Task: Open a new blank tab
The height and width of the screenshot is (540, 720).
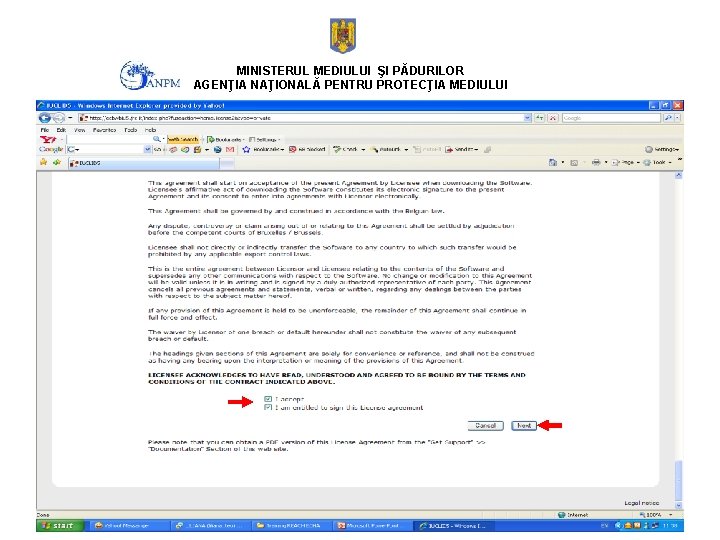Action: point(227,163)
